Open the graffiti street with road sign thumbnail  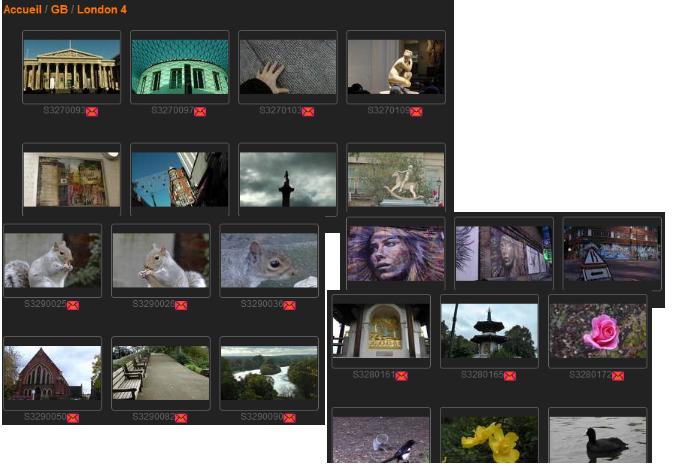click(612, 254)
